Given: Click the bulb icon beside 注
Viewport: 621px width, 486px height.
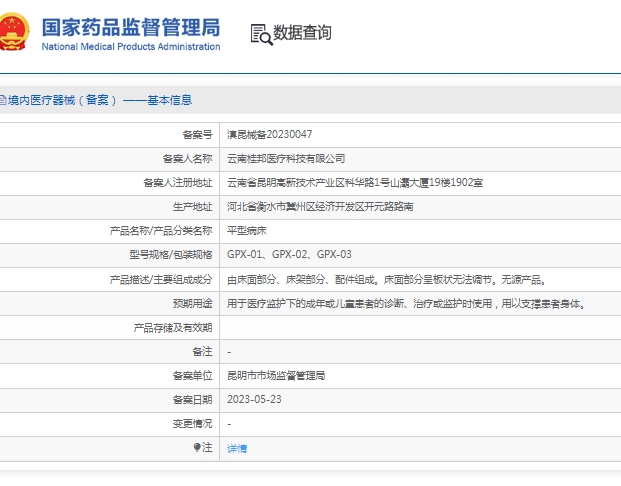Looking at the screenshot, I should pyautogui.click(x=197, y=447).
